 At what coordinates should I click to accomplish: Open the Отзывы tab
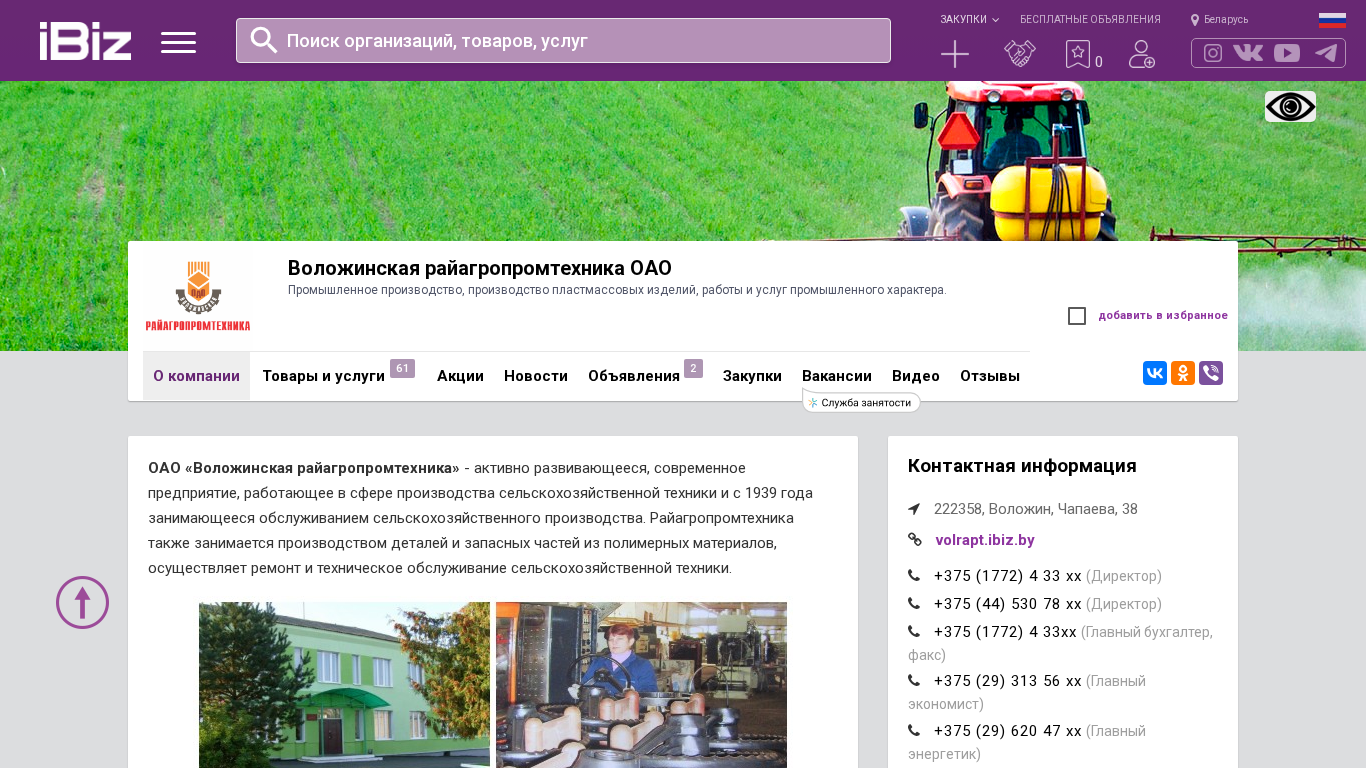click(990, 376)
